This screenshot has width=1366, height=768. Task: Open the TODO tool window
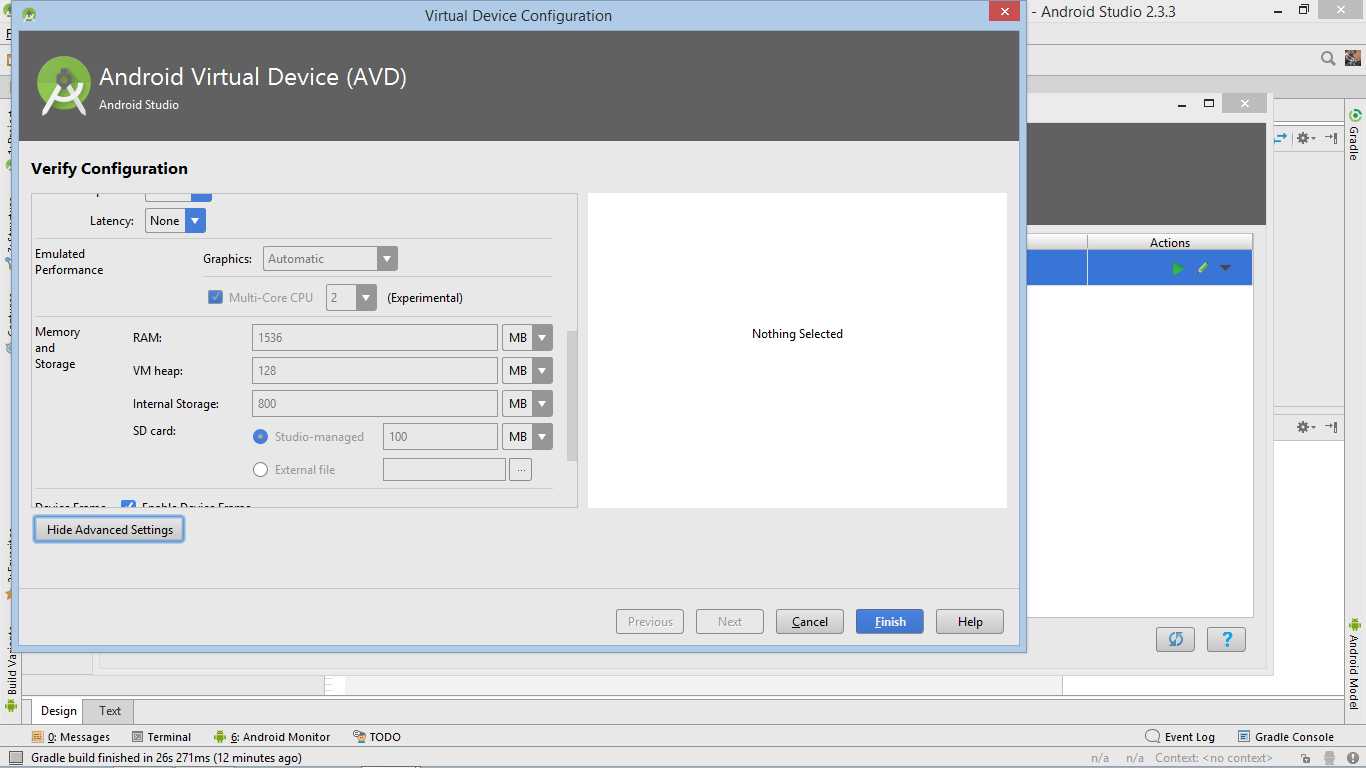(x=377, y=737)
